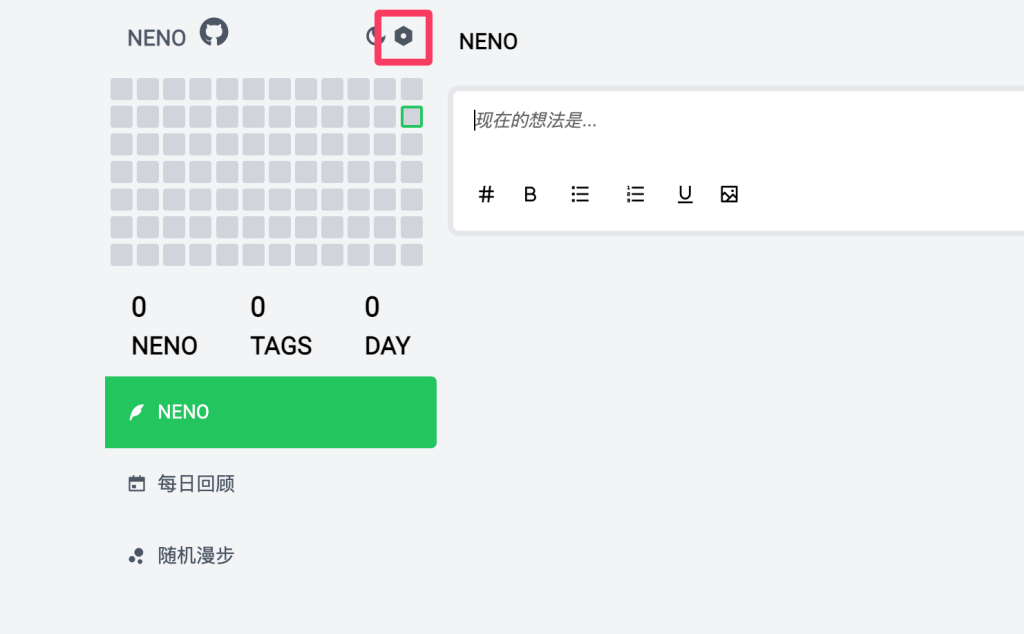Insert a hashtag tag in editor

(x=486, y=194)
